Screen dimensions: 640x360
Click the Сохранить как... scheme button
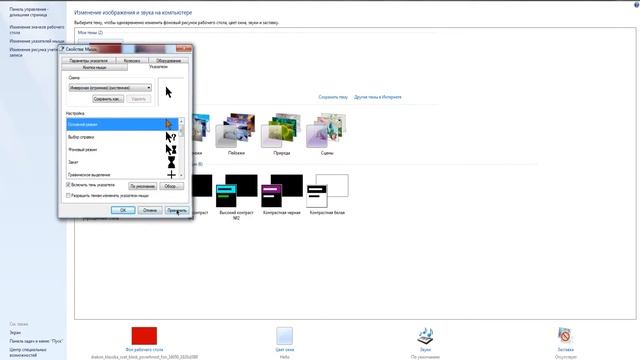(108, 99)
